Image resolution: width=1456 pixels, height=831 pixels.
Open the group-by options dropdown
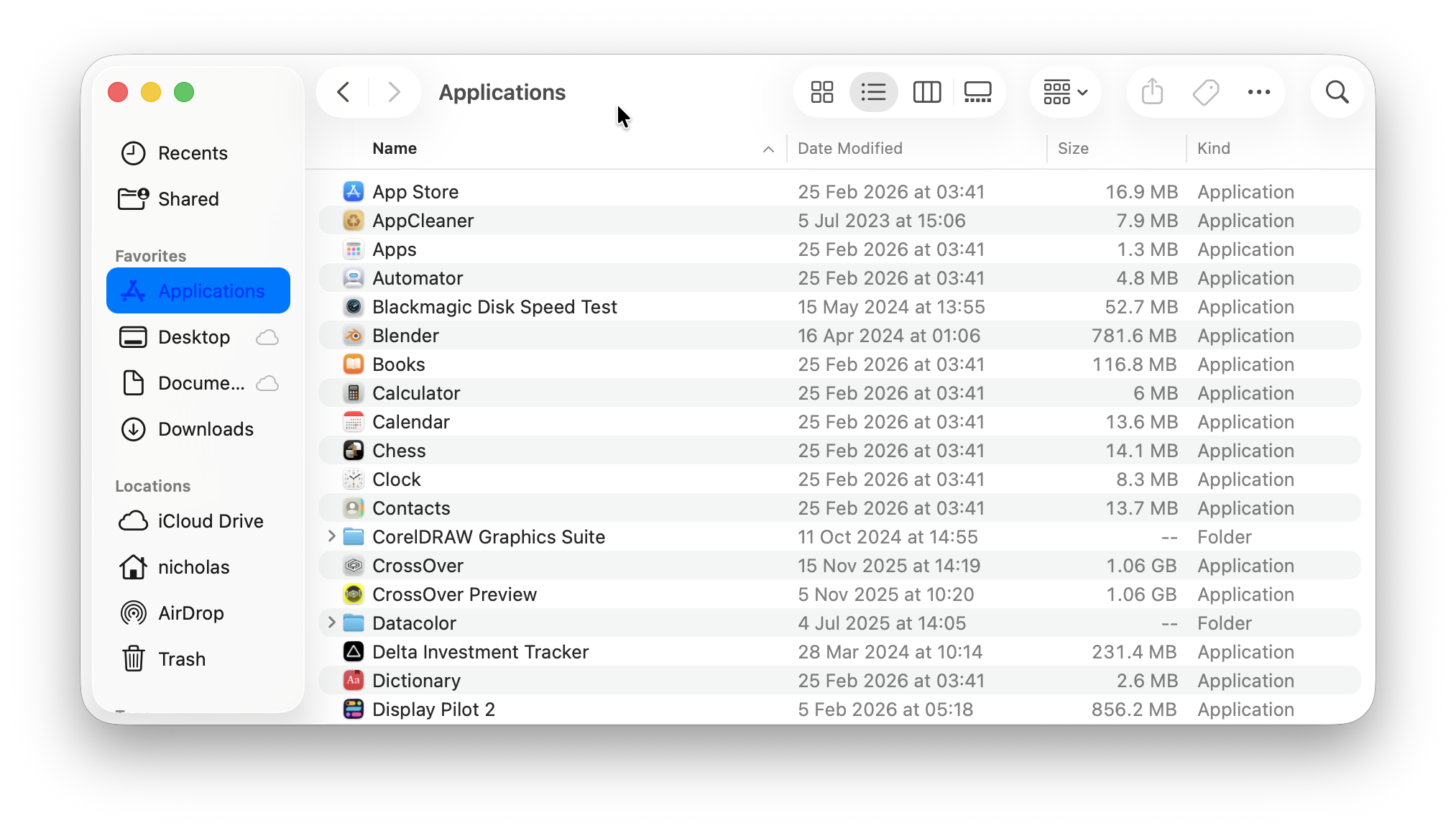tap(1065, 92)
